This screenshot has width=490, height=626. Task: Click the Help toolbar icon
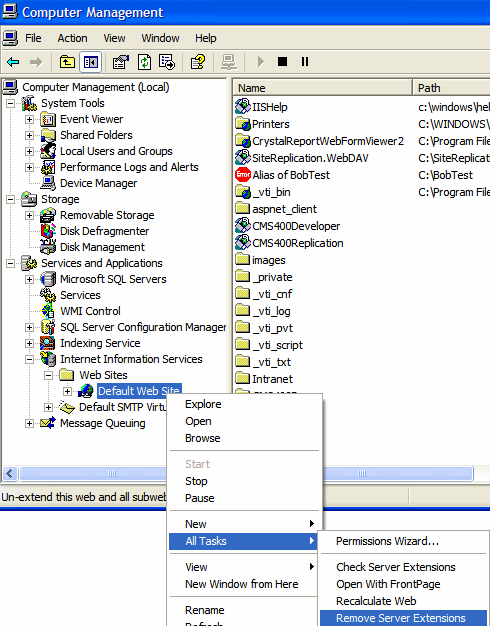pyautogui.click(x=198, y=62)
